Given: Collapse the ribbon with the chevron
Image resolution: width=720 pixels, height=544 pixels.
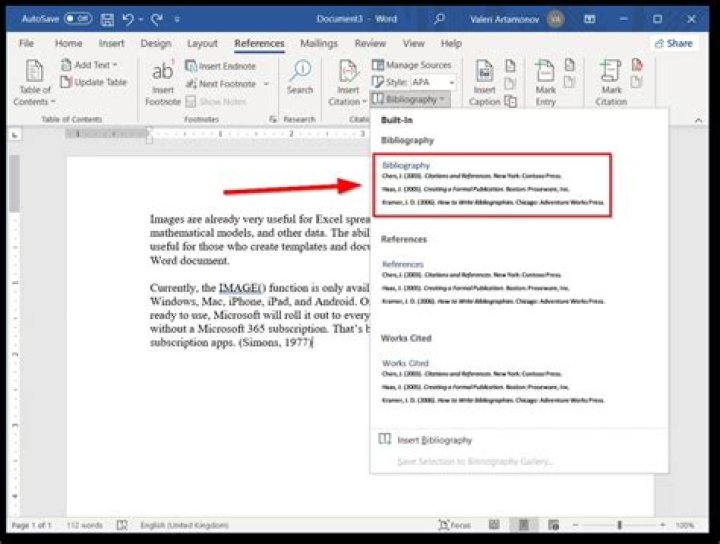Looking at the screenshot, I should tap(698, 120).
